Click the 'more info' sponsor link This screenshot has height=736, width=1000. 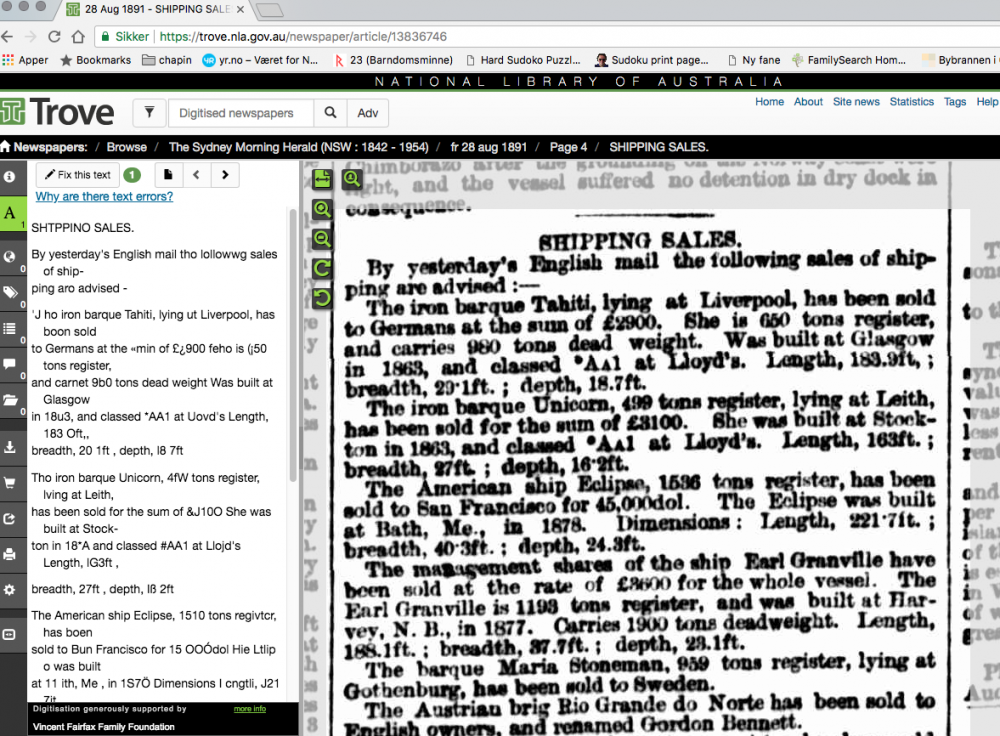250,709
